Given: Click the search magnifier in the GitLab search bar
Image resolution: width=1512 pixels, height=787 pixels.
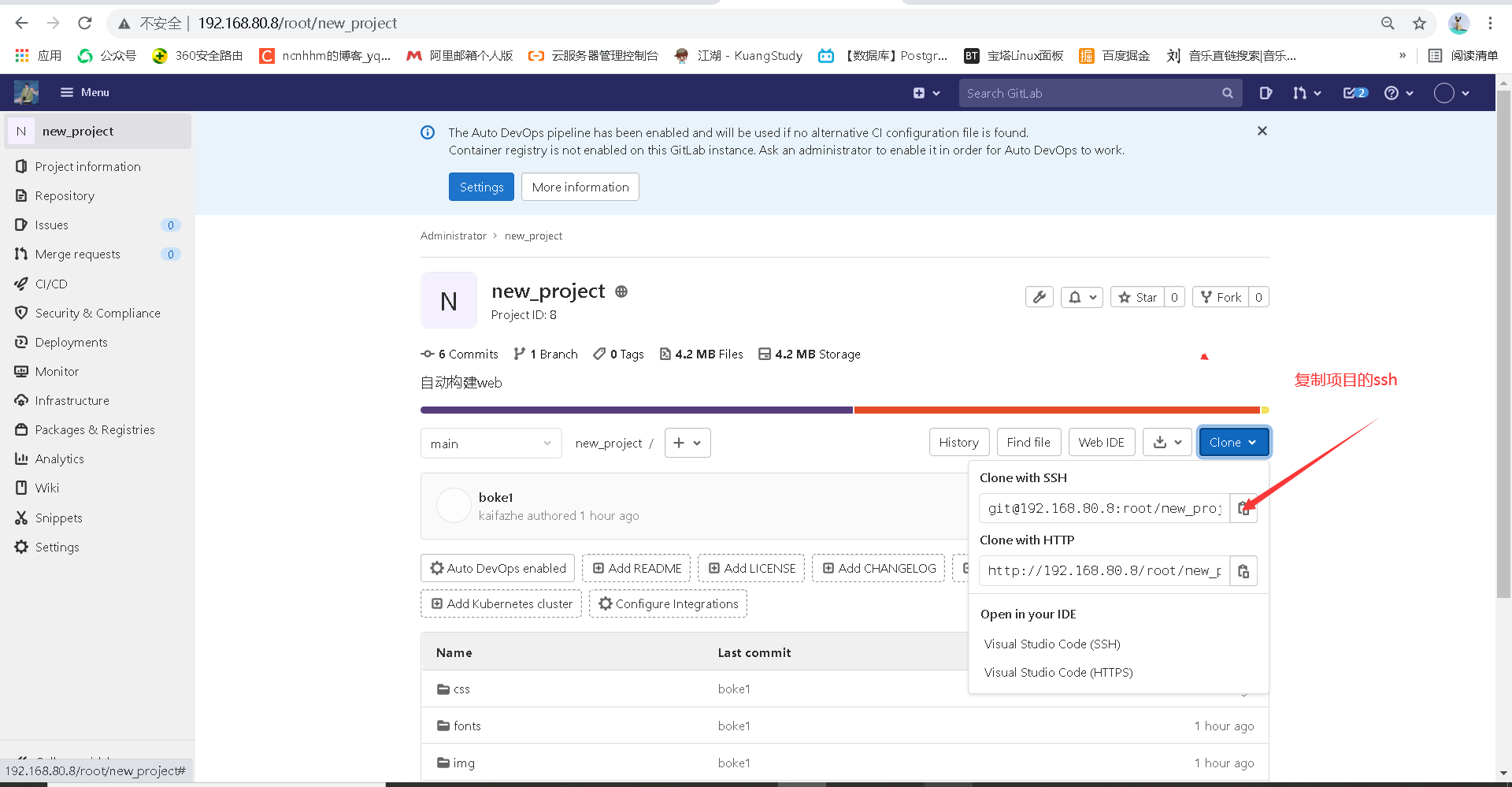Looking at the screenshot, I should point(1228,93).
